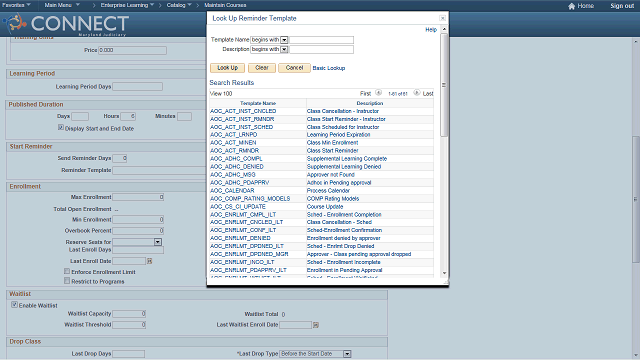The width and height of the screenshot is (640, 360).
Task: Click the Max Enrollment field
Action: pos(138,197)
